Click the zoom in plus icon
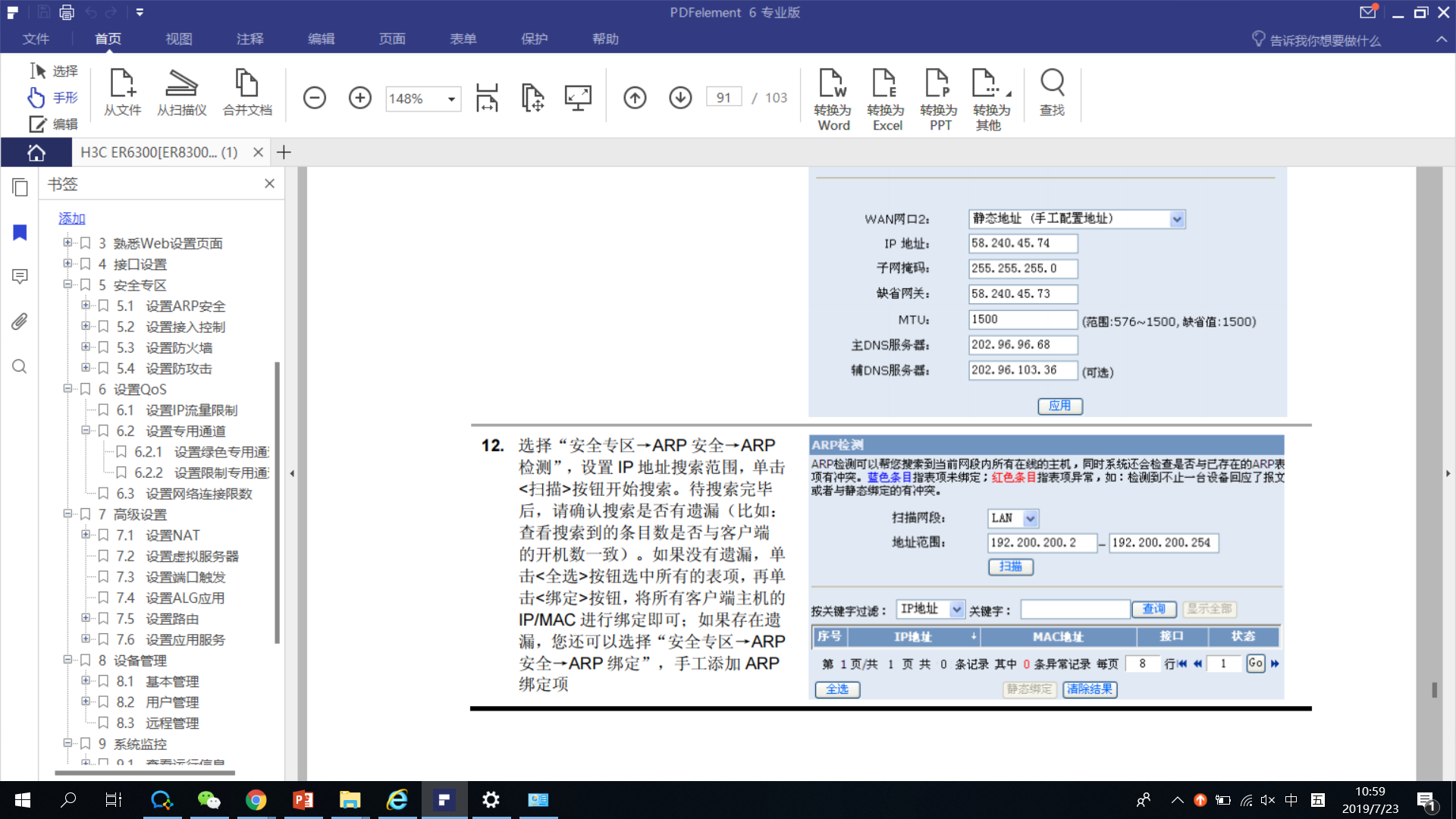This screenshot has width=1456, height=819. (360, 98)
